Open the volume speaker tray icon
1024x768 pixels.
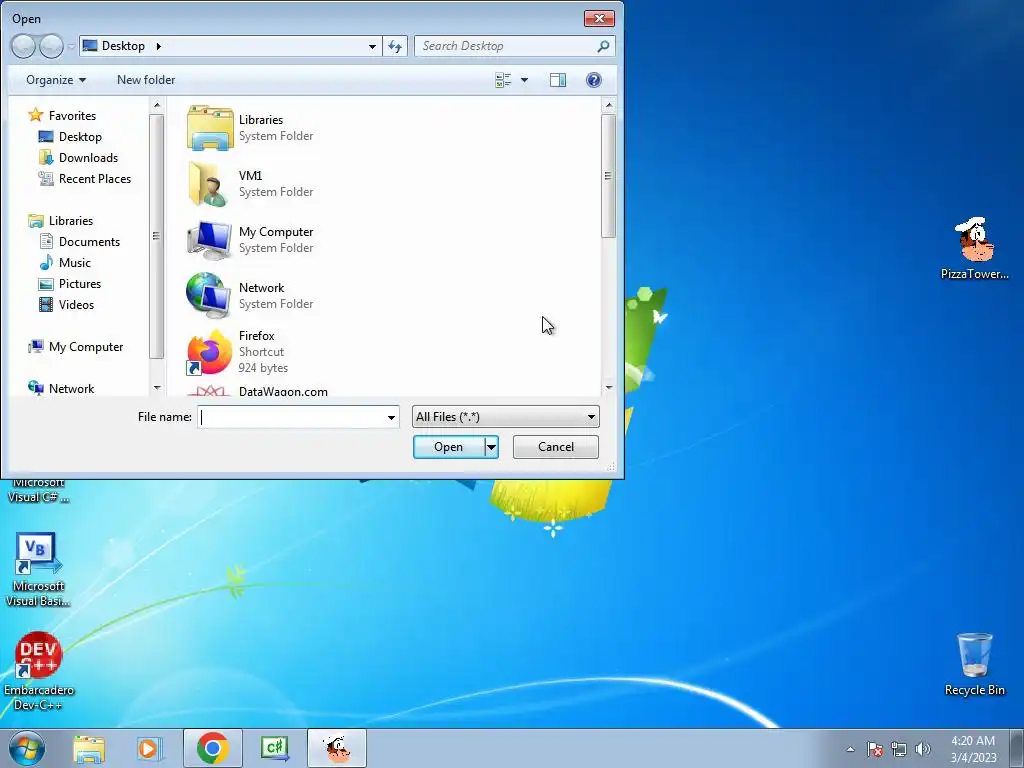coord(922,749)
